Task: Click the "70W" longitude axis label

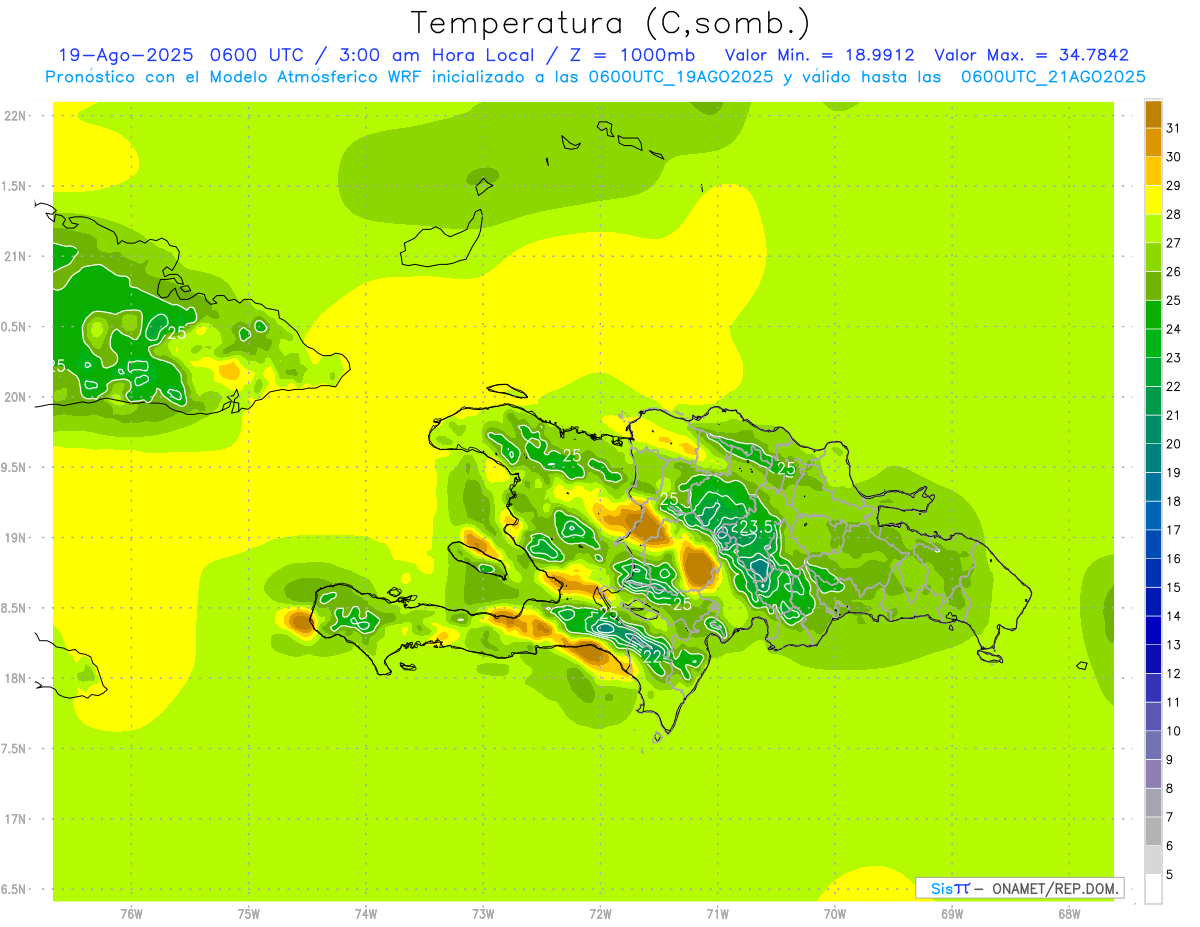Action: click(x=835, y=913)
